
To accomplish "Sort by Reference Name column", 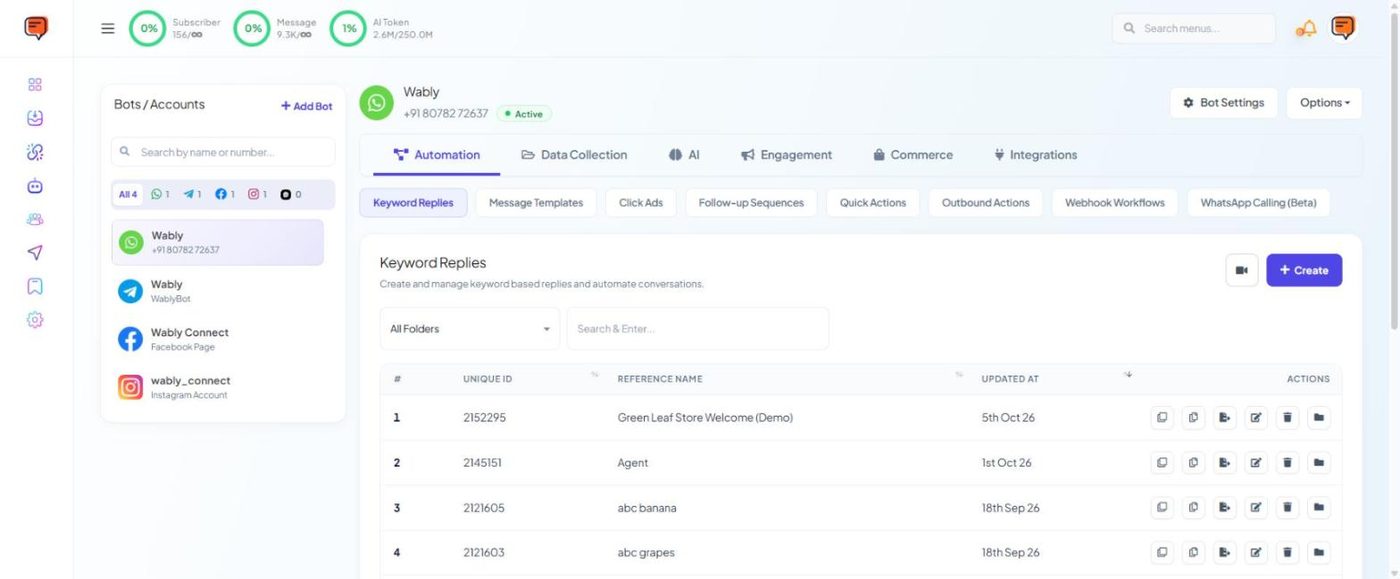I will click(959, 375).
